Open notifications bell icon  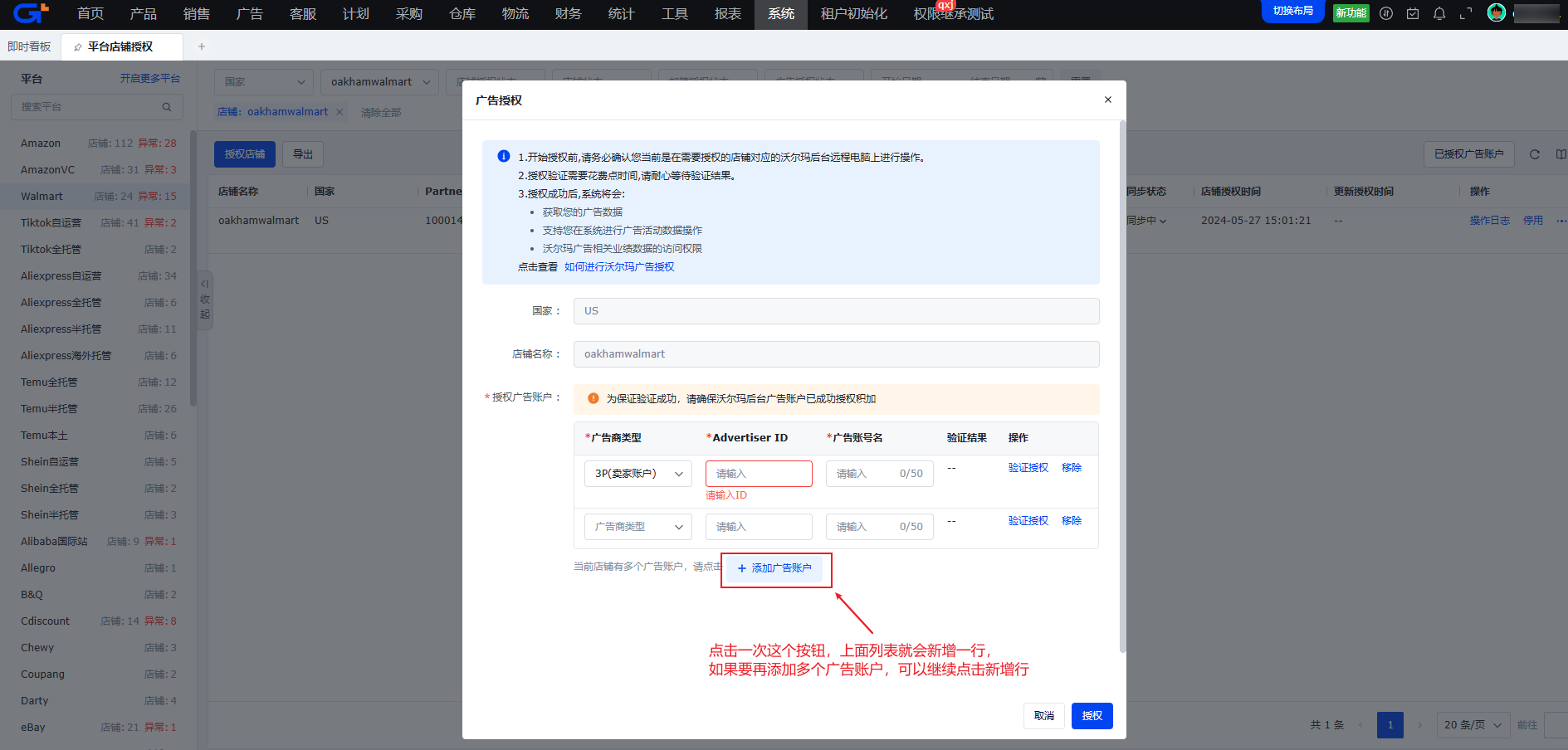(x=1439, y=13)
